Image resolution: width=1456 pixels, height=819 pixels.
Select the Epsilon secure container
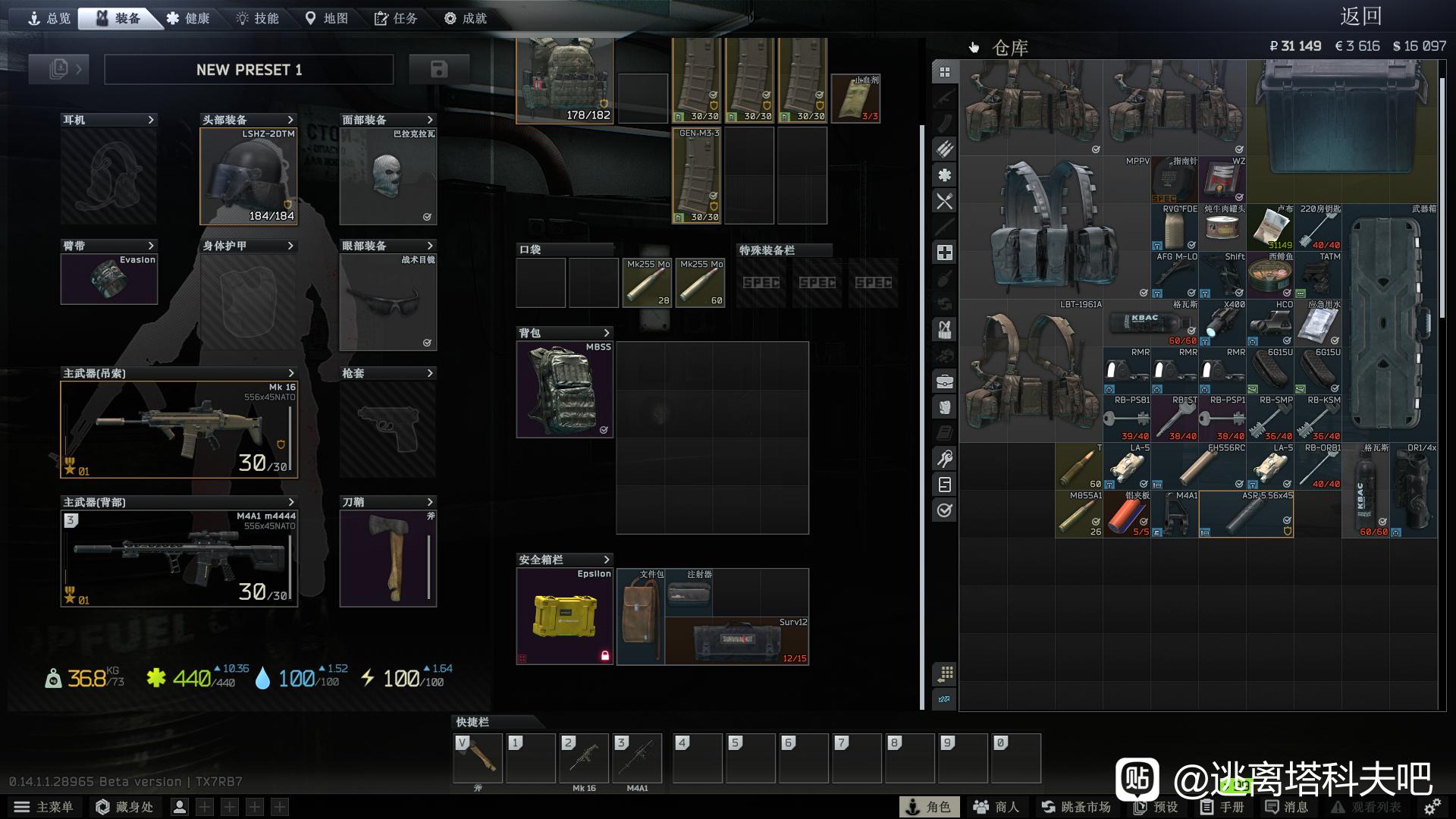click(564, 616)
